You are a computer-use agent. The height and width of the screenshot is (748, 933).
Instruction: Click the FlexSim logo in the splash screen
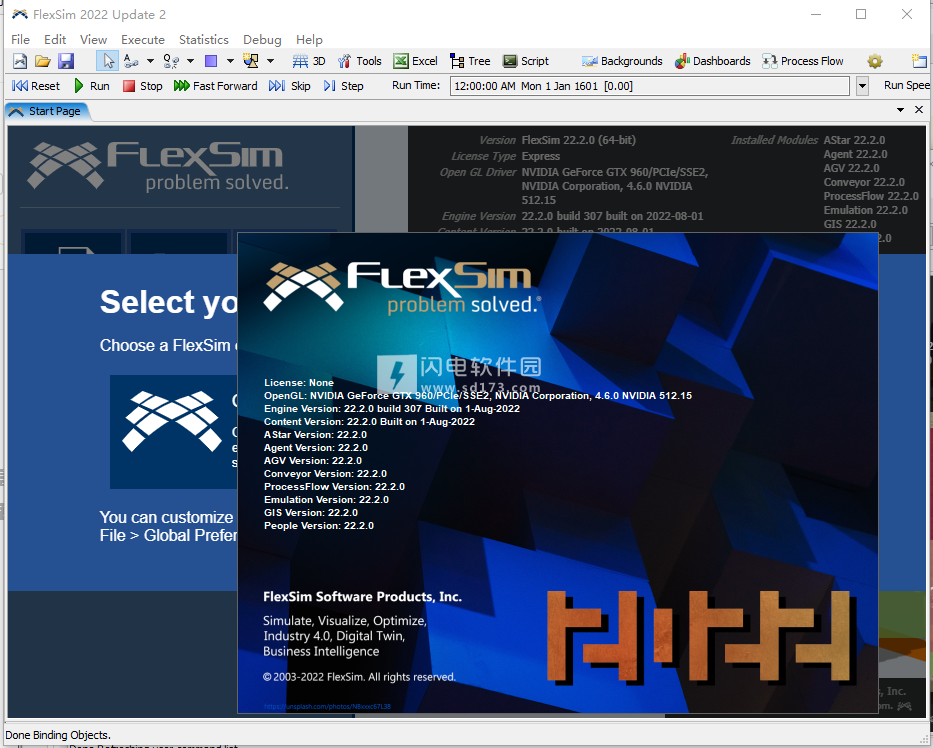(x=402, y=287)
